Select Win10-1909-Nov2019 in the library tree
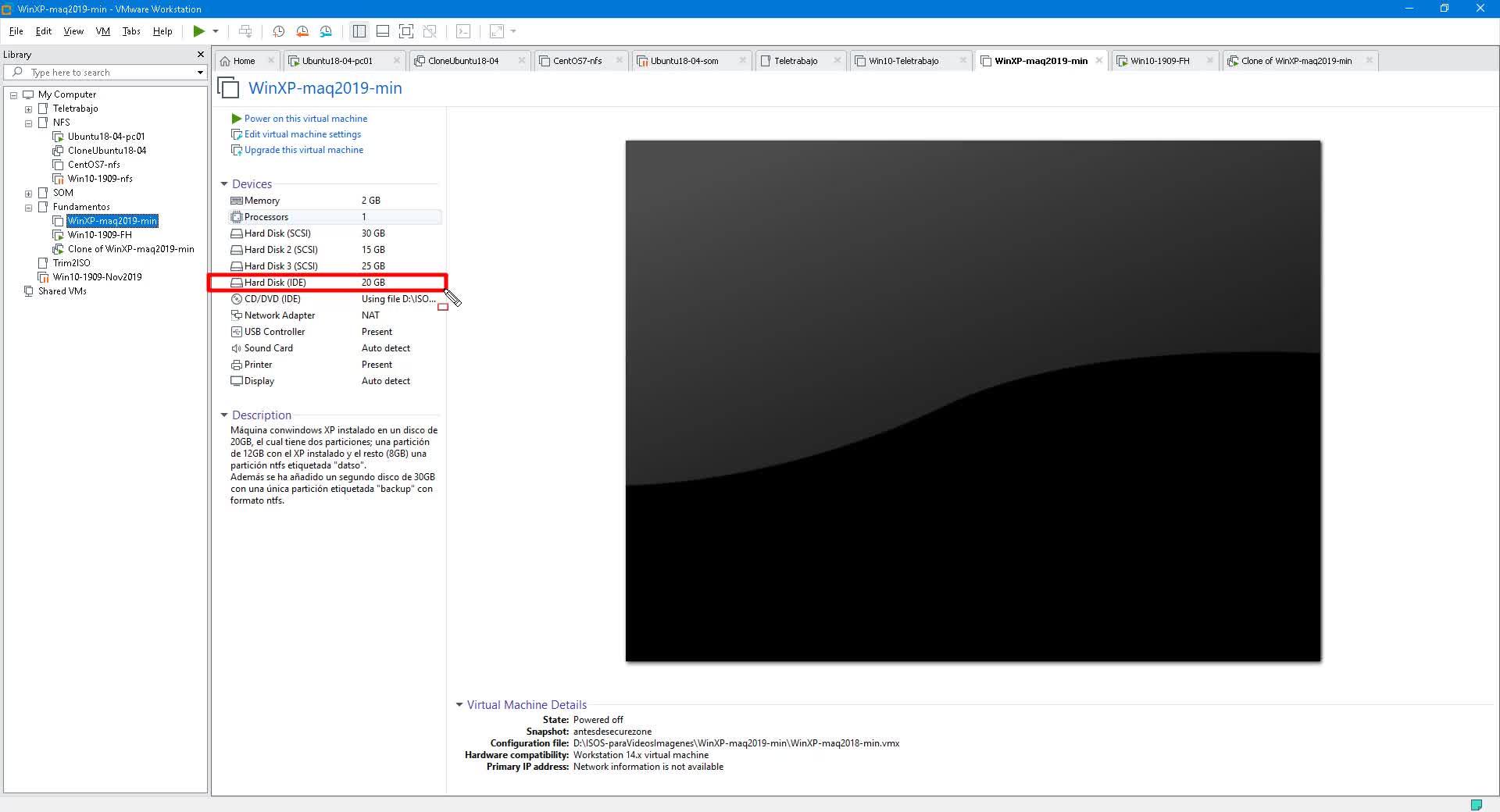This screenshot has width=1500, height=812. [97, 277]
